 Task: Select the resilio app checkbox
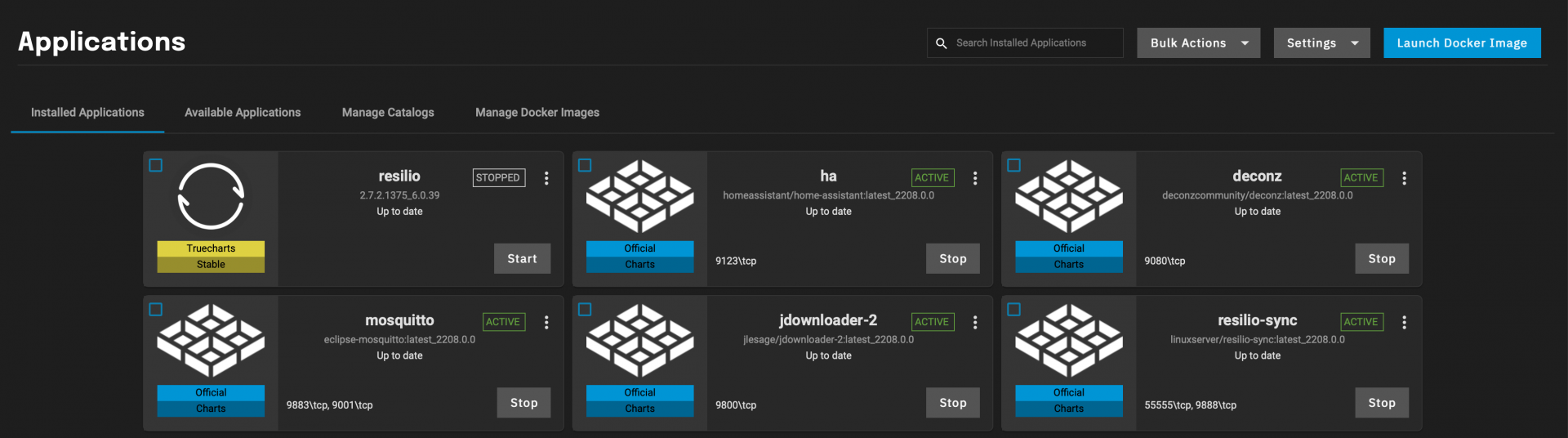pyautogui.click(x=156, y=165)
